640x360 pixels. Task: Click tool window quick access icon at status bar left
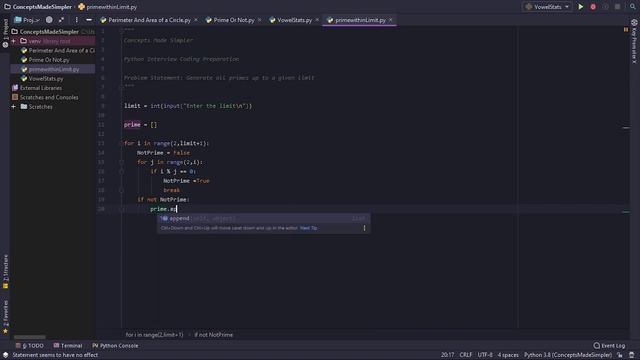tap(5, 355)
